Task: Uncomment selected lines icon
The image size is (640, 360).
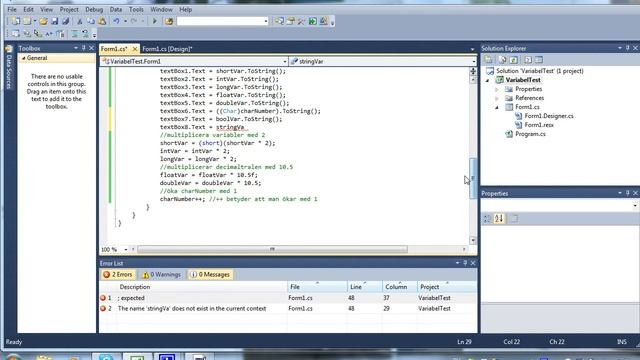Action: [85, 34]
